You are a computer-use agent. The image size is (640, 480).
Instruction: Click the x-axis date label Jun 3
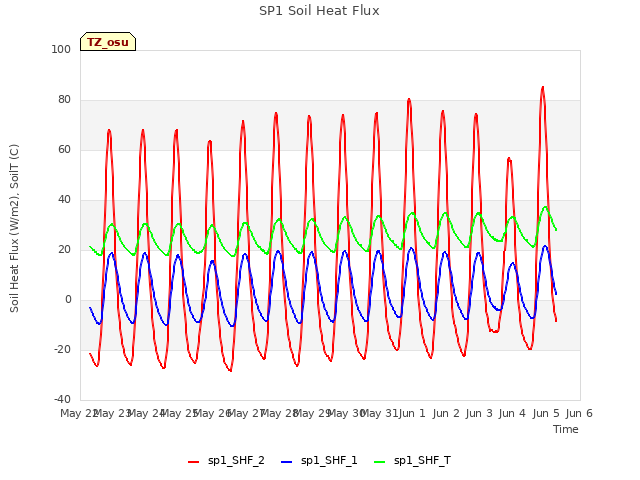(x=479, y=413)
